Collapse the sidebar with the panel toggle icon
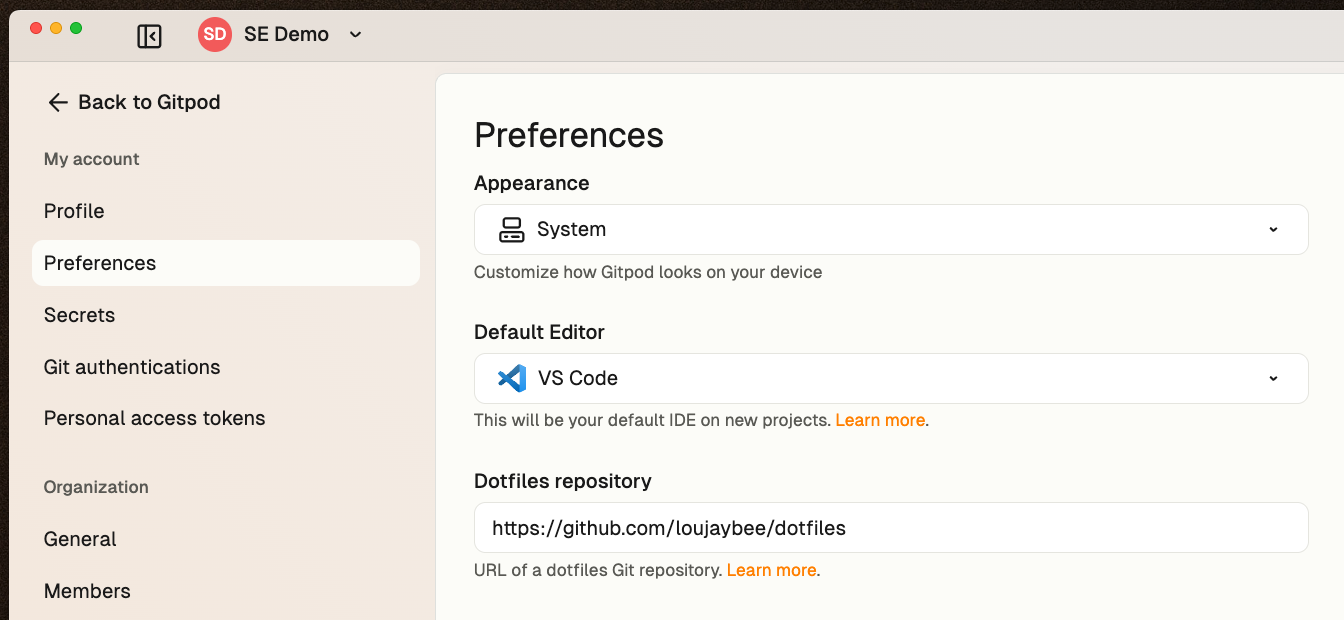 (149, 36)
